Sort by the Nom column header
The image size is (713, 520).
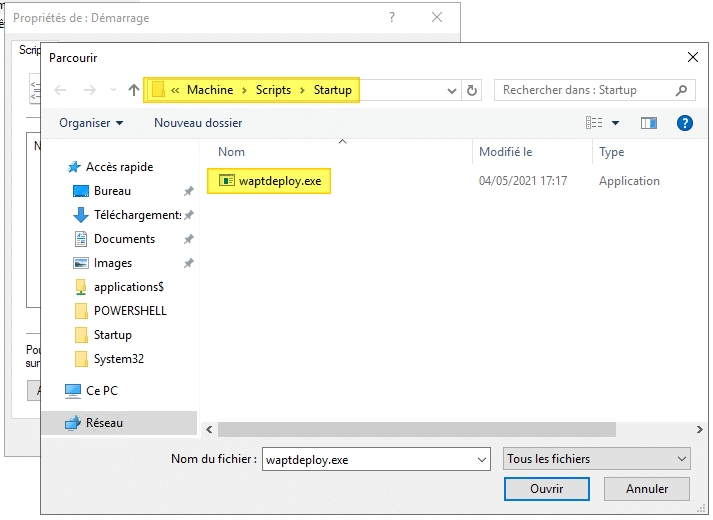pos(231,152)
